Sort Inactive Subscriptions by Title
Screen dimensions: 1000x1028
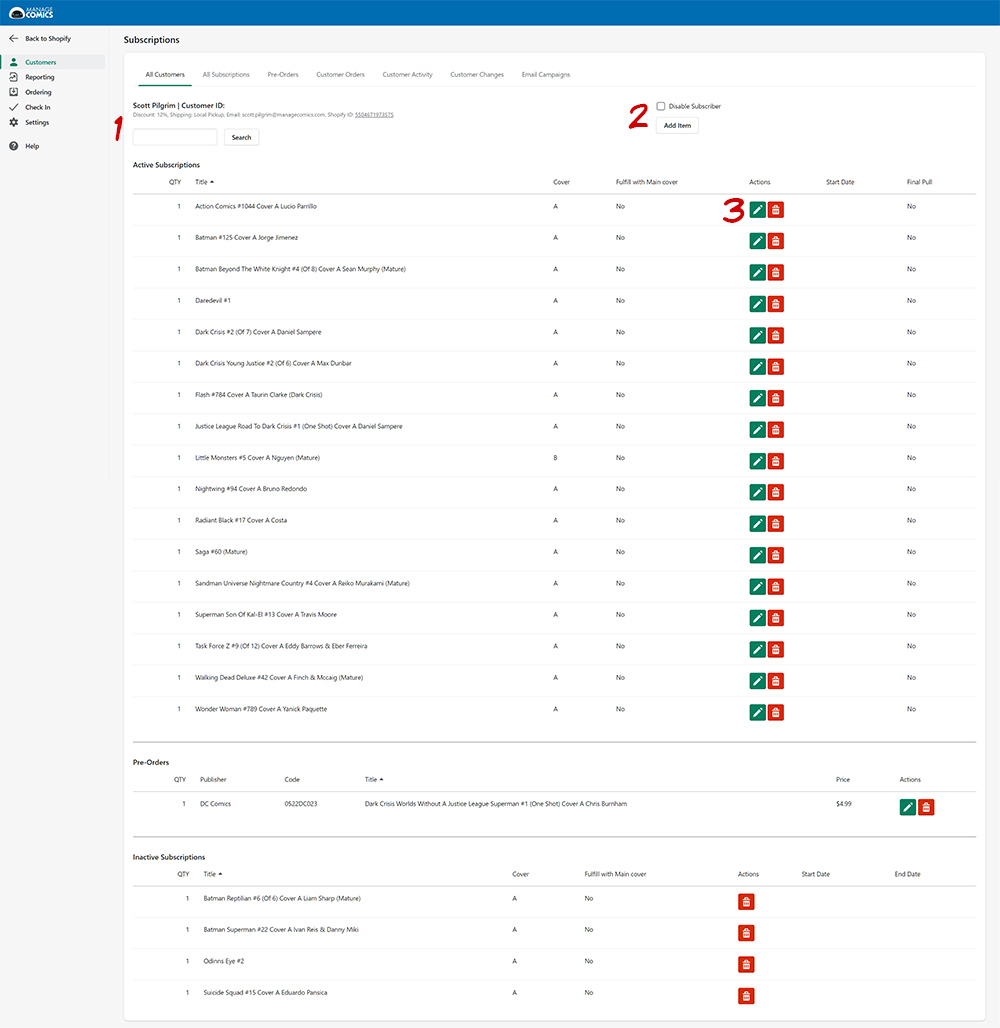click(212, 874)
